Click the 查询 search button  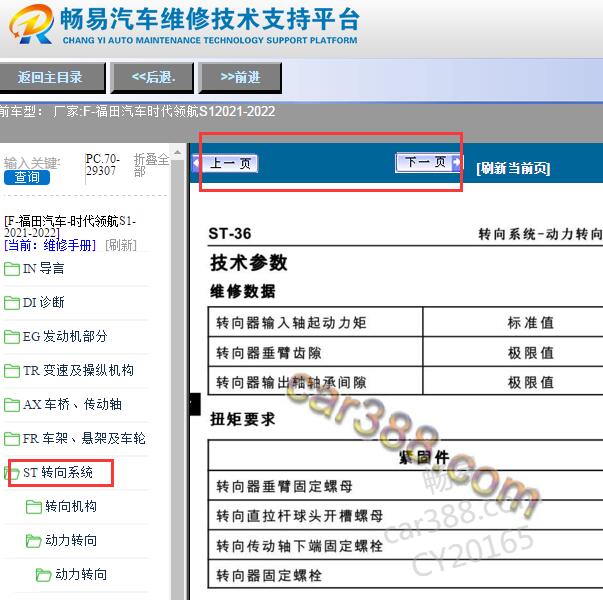[27, 177]
